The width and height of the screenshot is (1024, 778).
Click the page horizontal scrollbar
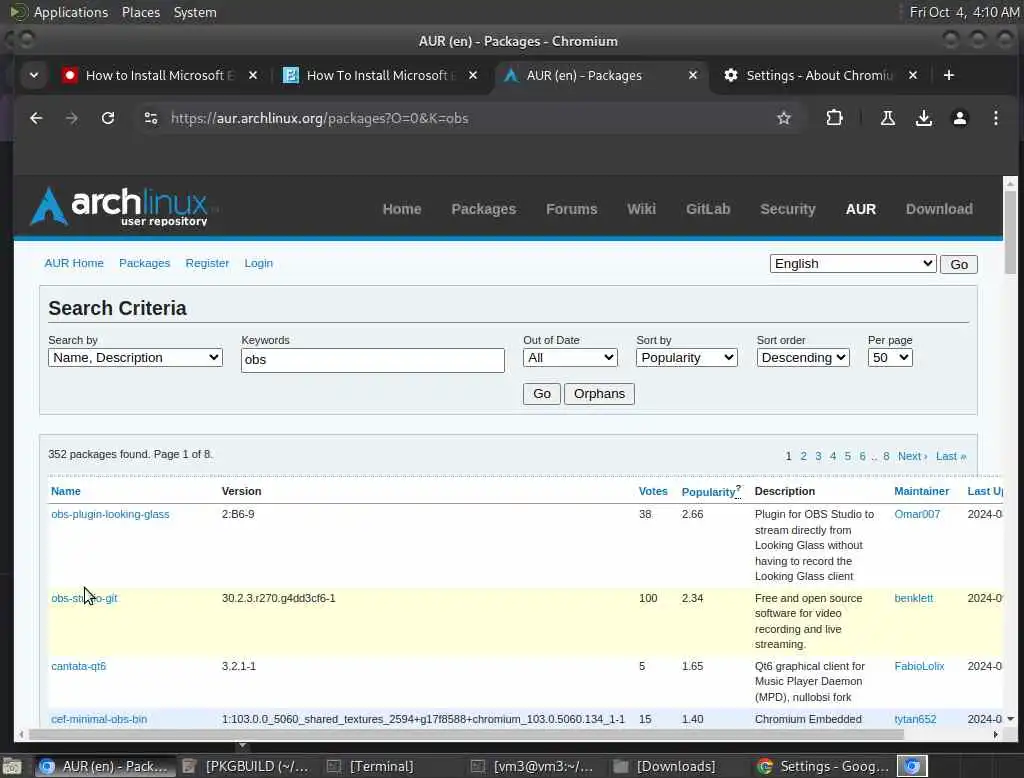pyautogui.click(x=466, y=734)
